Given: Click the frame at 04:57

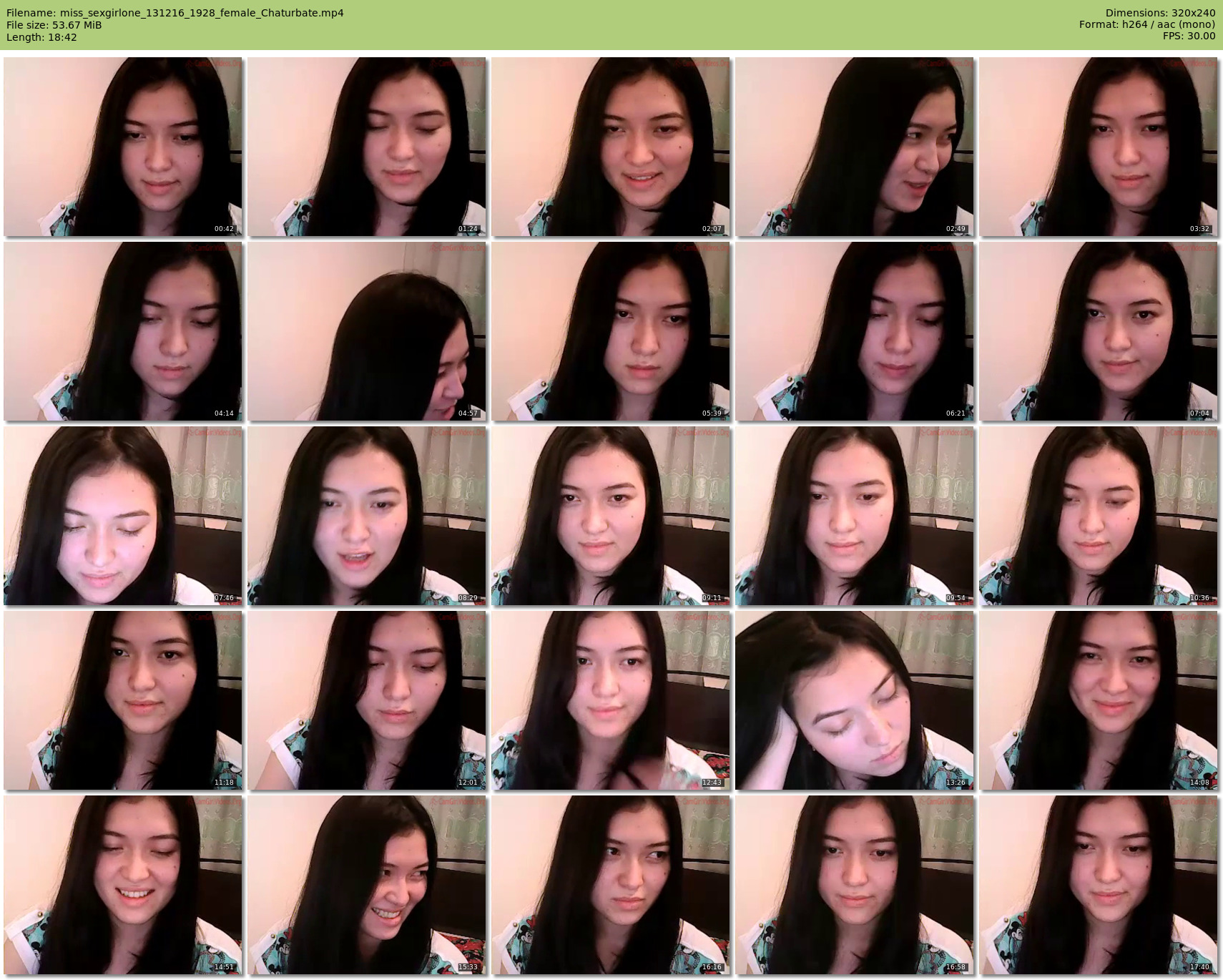Looking at the screenshot, I should [367, 331].
